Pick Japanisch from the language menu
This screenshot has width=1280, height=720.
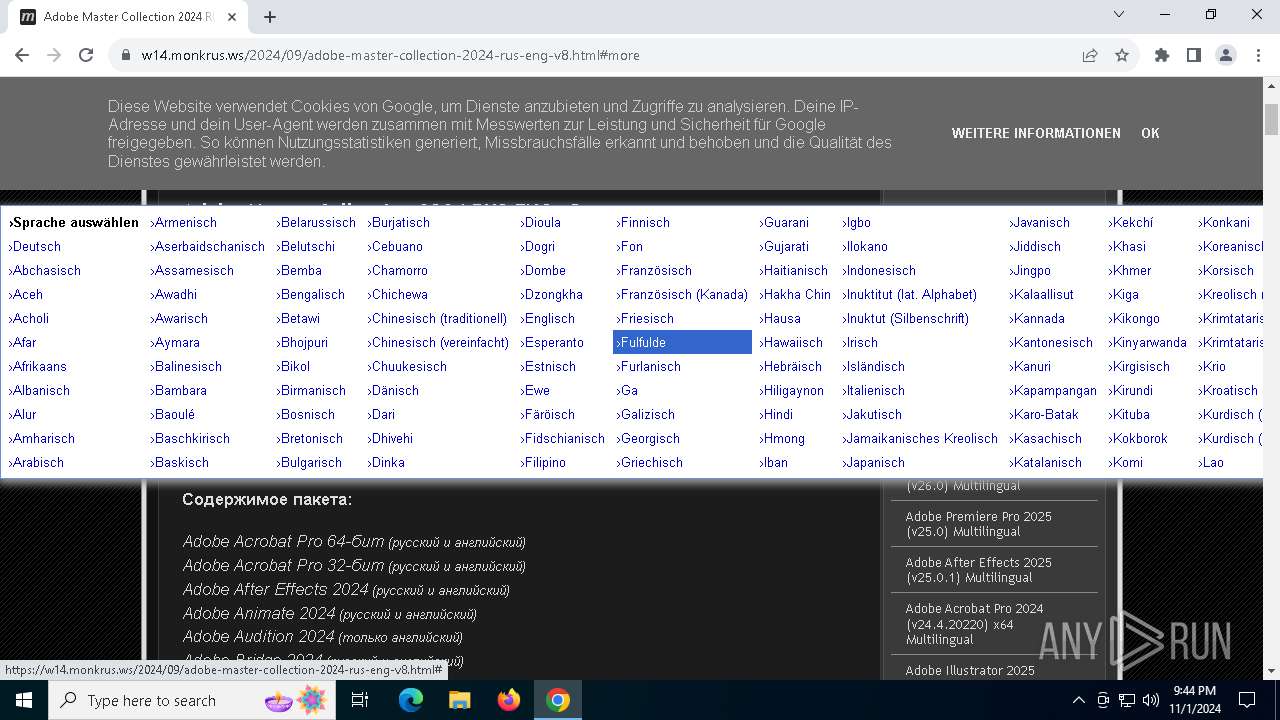click(873, 462)
